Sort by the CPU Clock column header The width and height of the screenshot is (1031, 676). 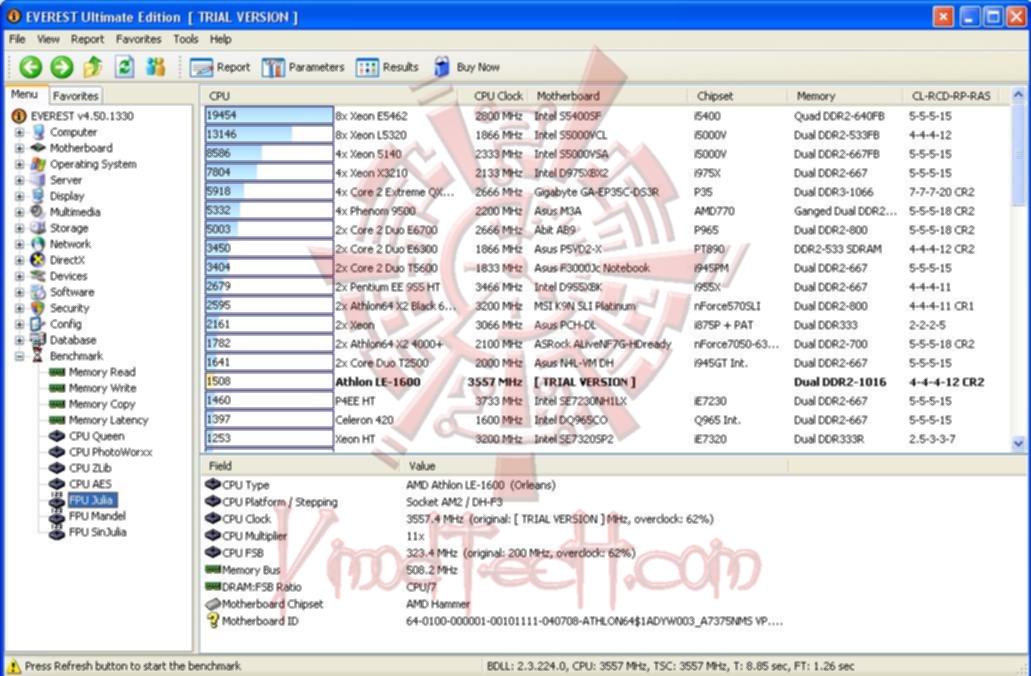pos(497,96)
